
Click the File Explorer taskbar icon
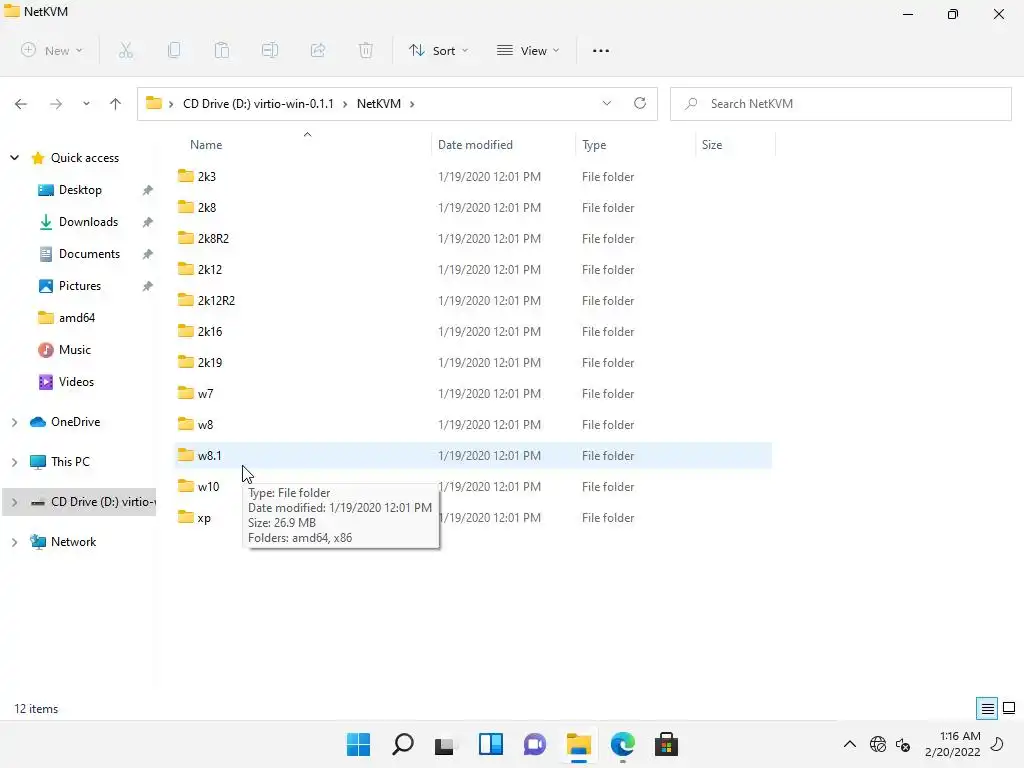tap(579, 744)
